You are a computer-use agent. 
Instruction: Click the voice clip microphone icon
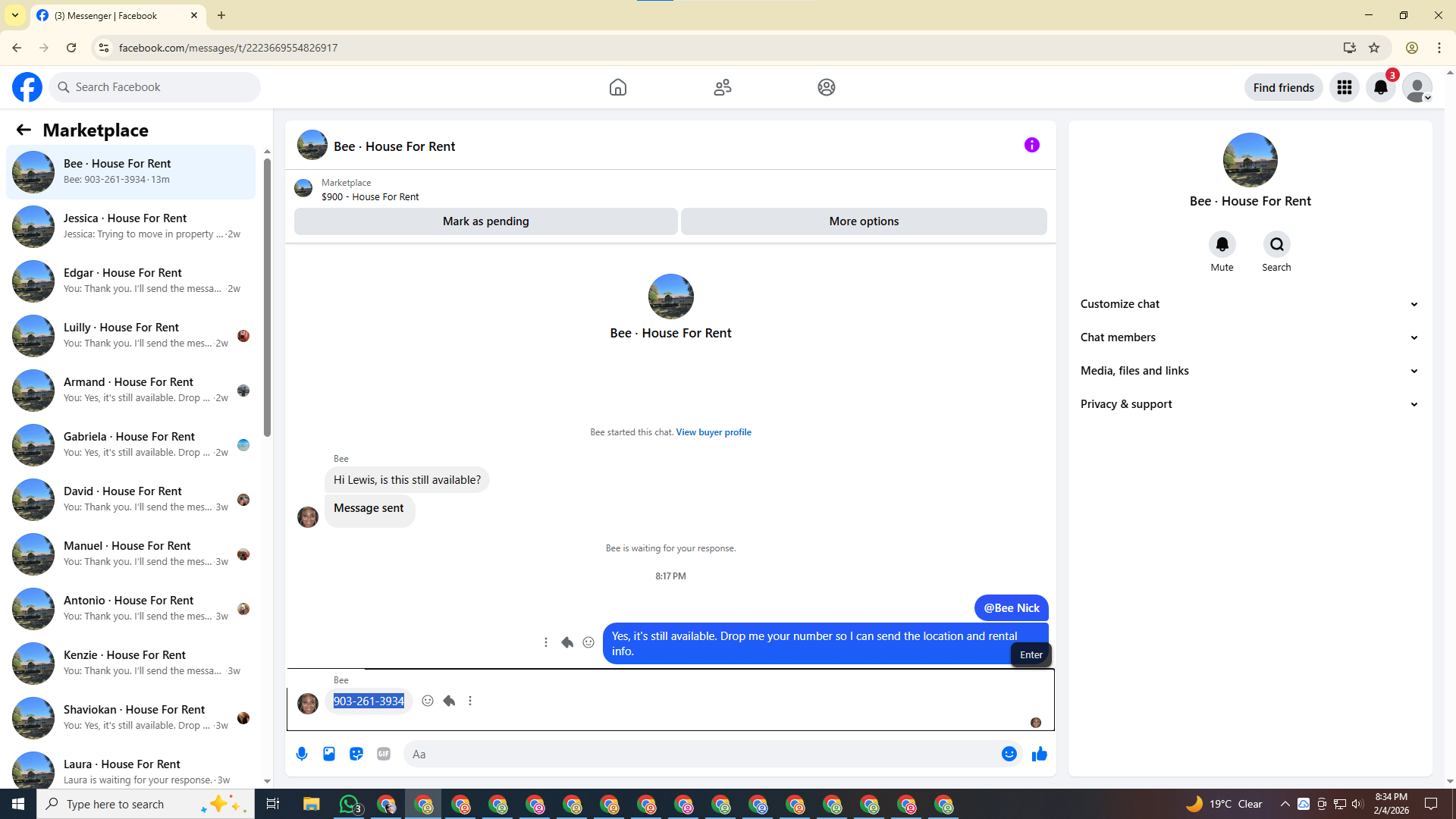click(302, 754)
